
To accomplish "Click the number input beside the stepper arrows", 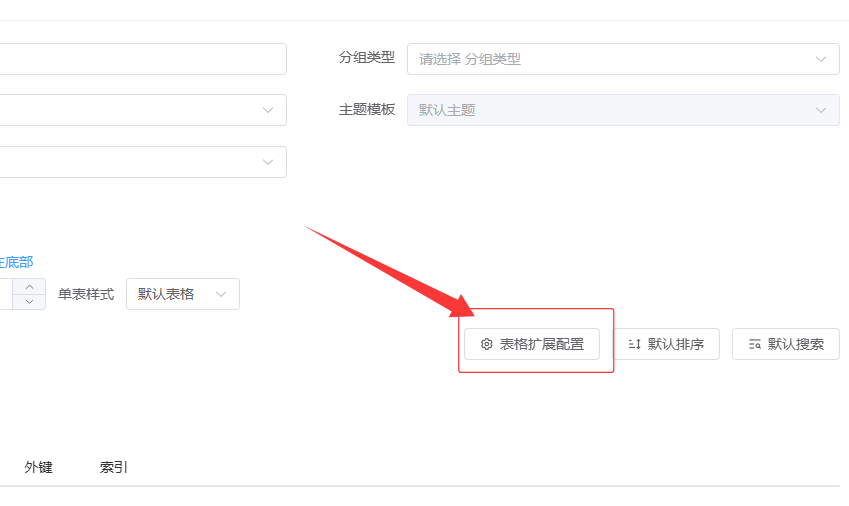I will 5,294.
